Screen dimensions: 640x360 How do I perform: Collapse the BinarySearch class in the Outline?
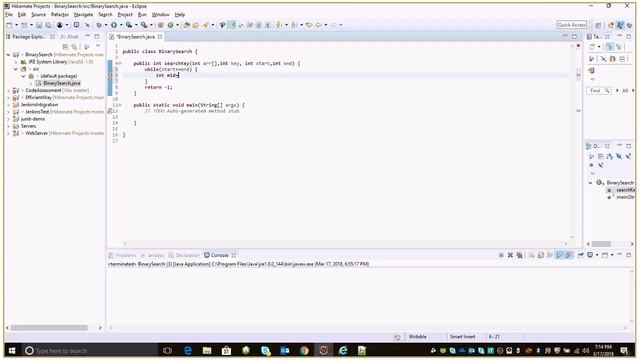coord(590,183)
